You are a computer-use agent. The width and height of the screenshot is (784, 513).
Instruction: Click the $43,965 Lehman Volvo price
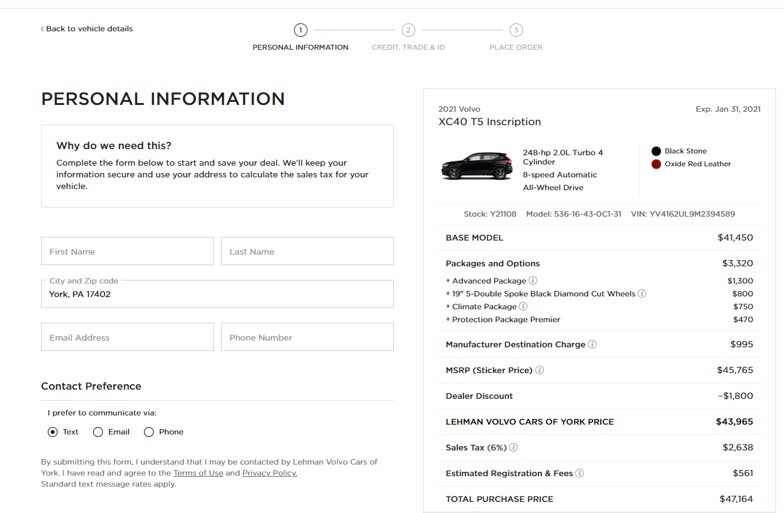tap(734, 422)
